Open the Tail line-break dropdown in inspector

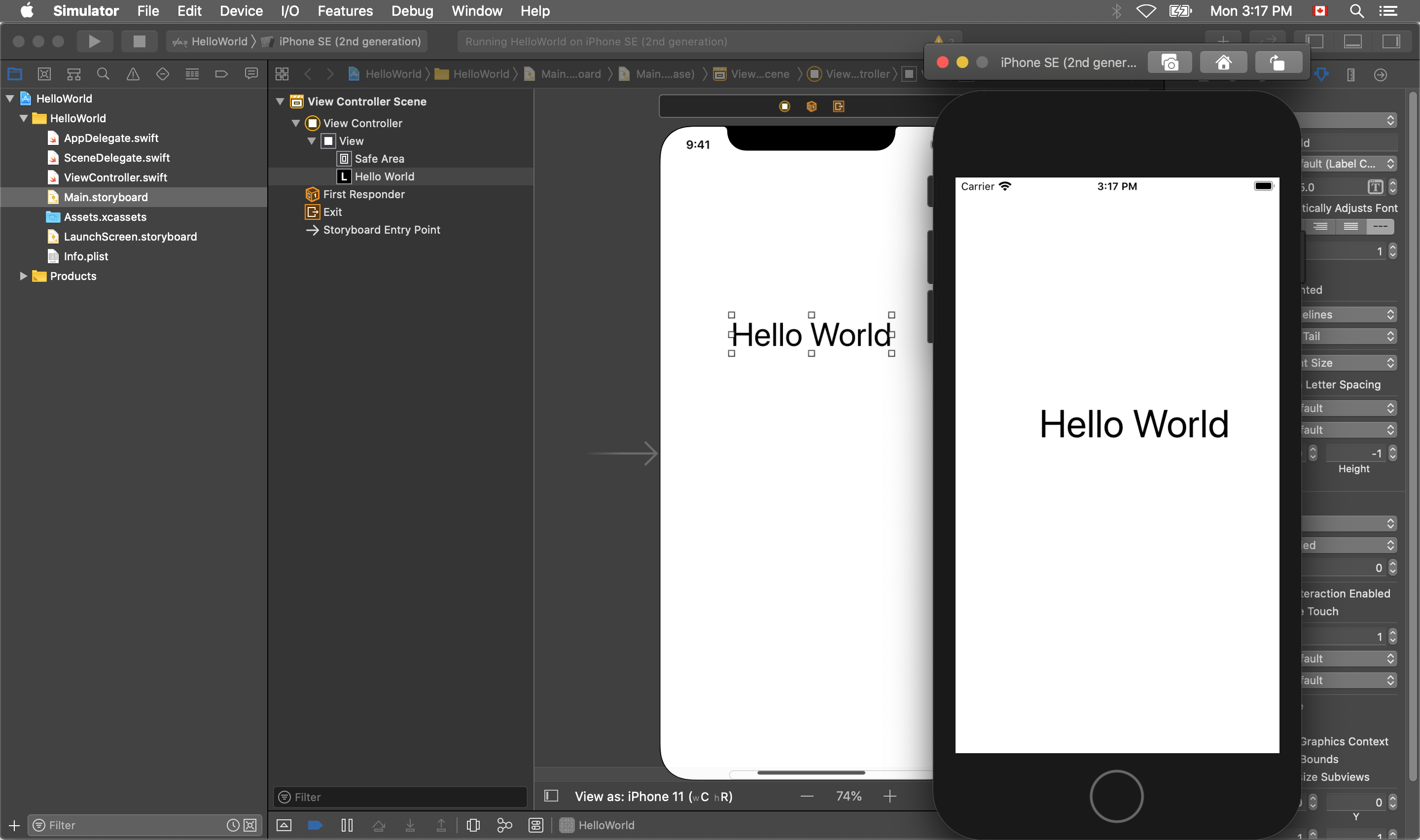coord(1349,336)
